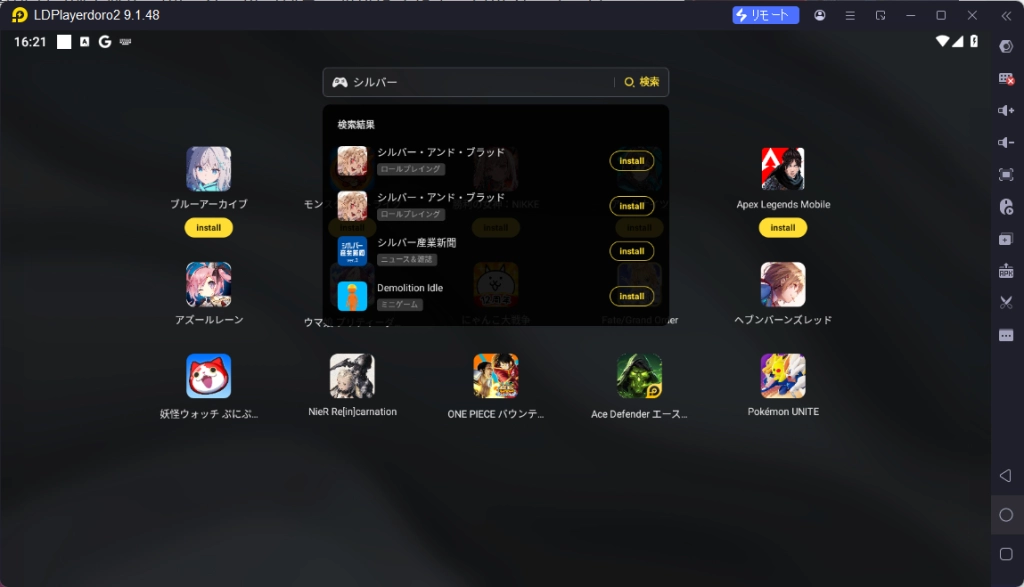Viewport: 1024px width, 587px height.
Task: Click the gamepad icon in search bar
Action: pos(340,82)
